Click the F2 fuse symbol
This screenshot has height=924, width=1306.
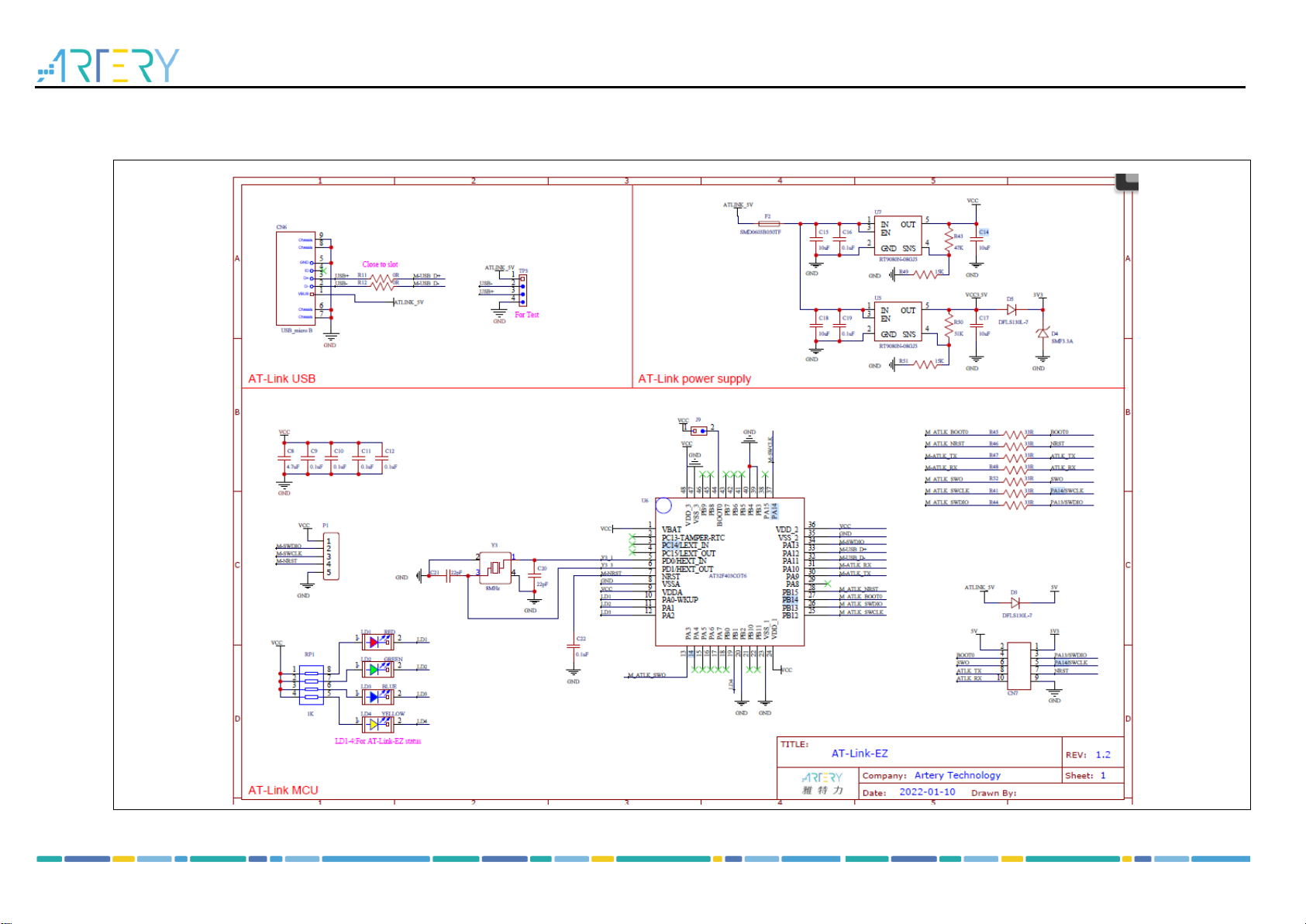[769, 223]
